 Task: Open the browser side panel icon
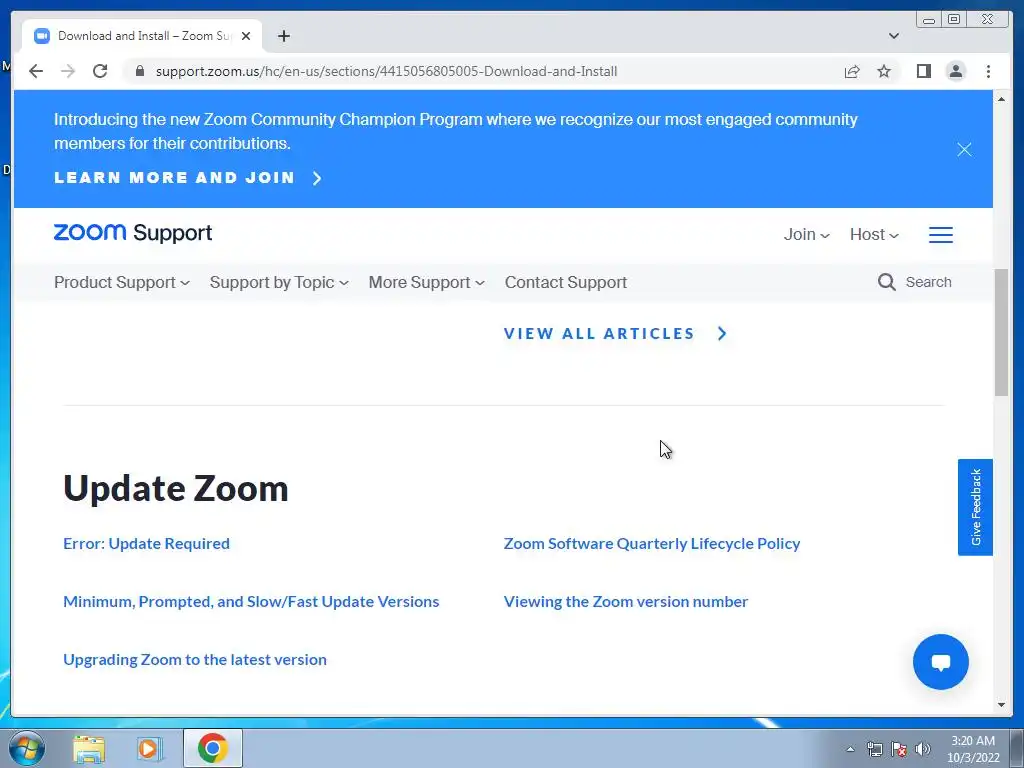point(923,71)
